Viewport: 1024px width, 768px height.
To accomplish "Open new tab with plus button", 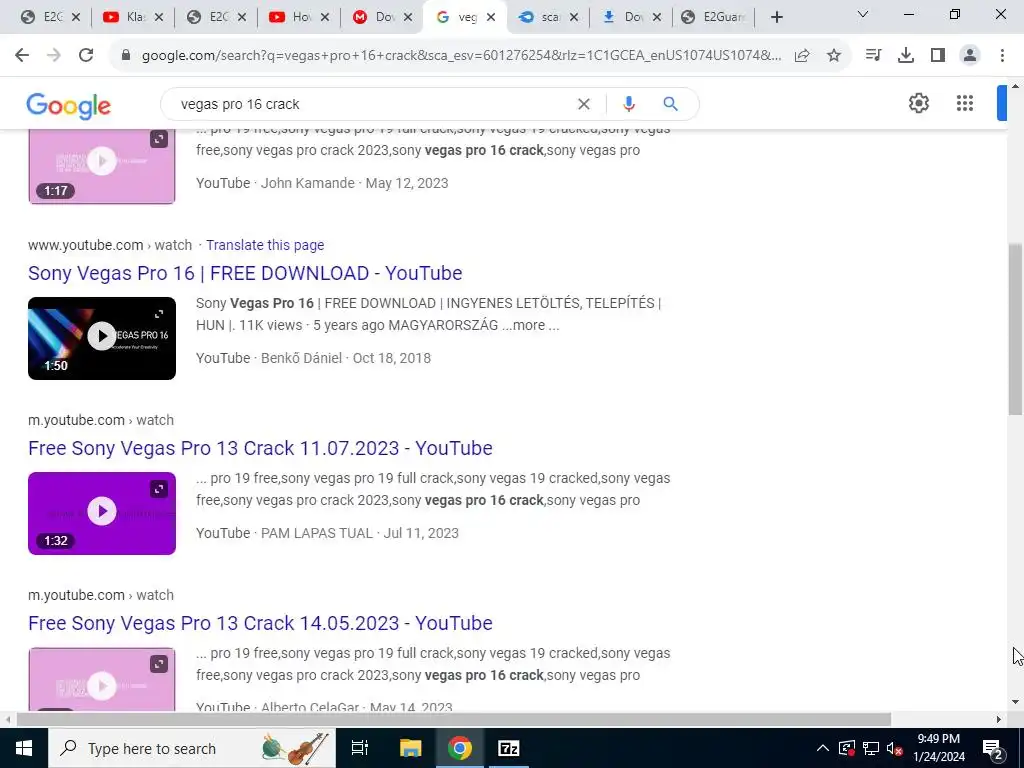I will click(x=776, y=18).
